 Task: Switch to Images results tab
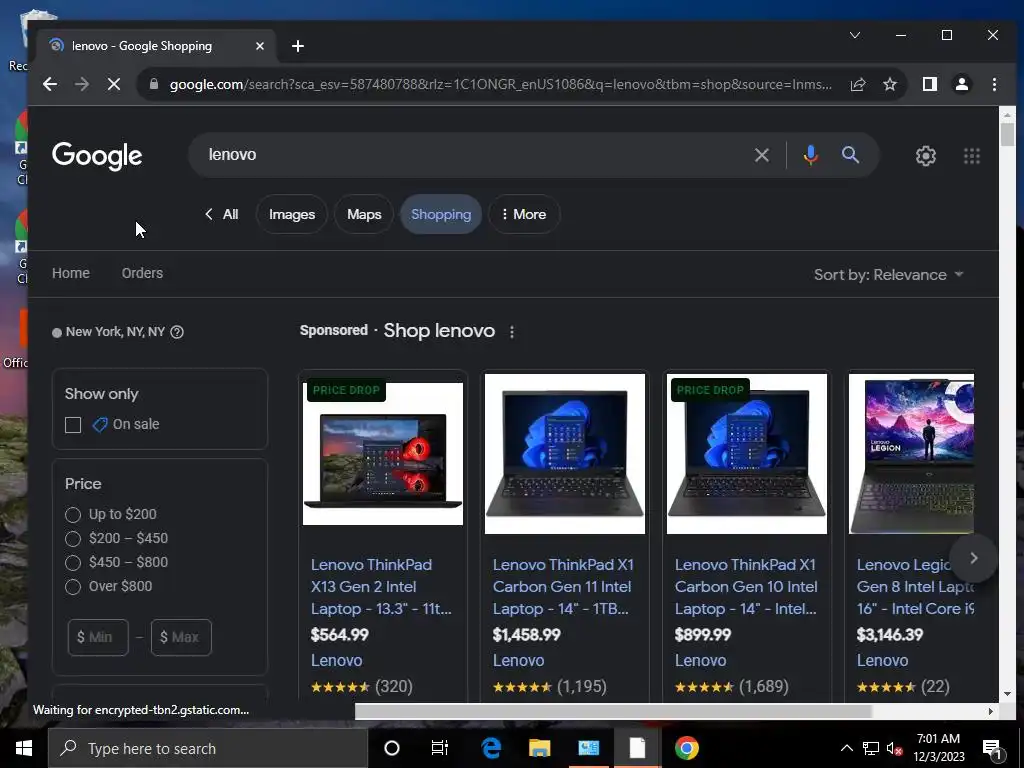click(x=292, y=214)
